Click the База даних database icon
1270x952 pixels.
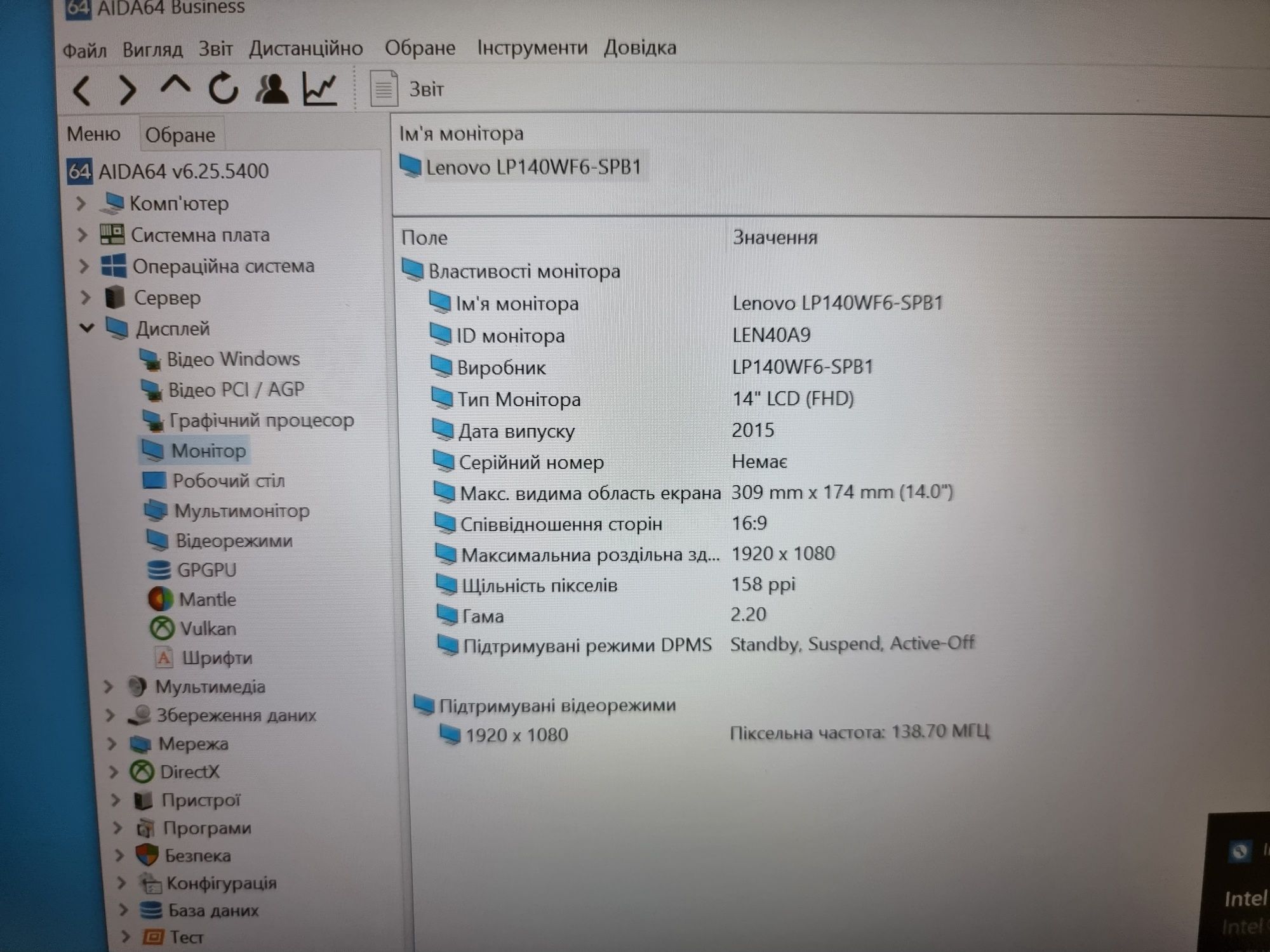[151, 911]
